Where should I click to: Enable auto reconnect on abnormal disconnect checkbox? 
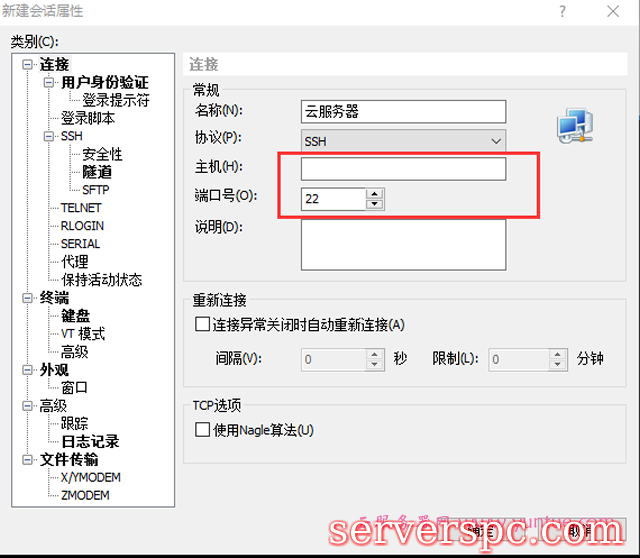[x=202, y=325]
